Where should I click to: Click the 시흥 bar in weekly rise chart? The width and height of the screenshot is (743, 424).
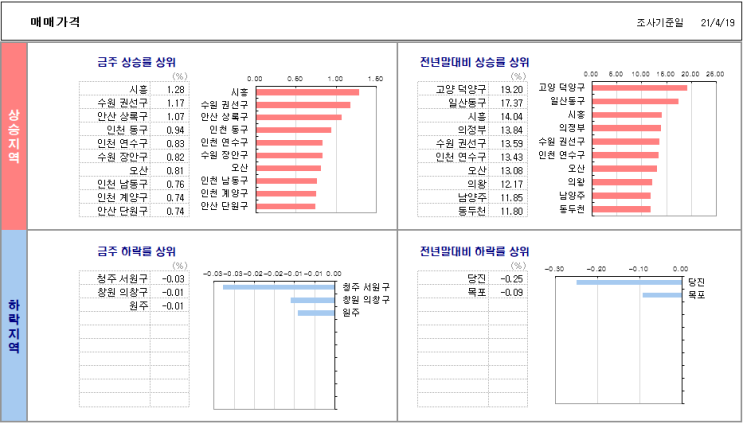point(308,92)
